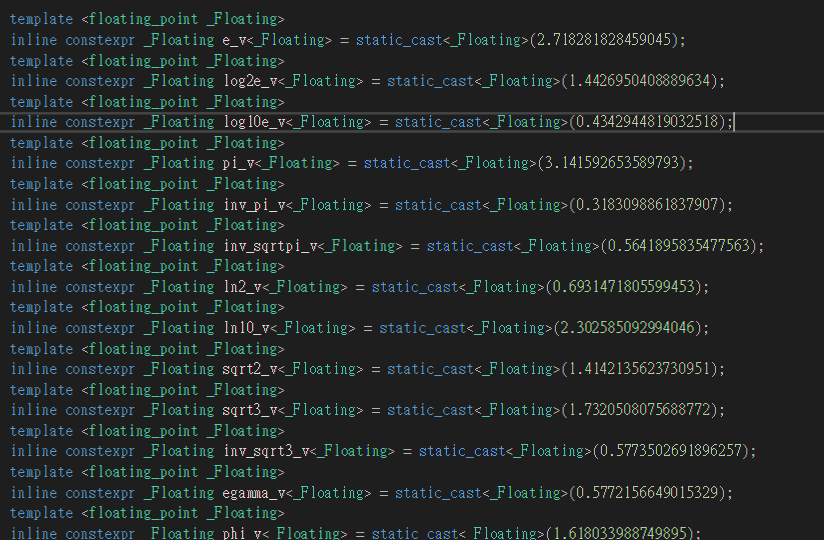
Task: Click the value 1.618033988749895
Action: click(x=620, y=533)
